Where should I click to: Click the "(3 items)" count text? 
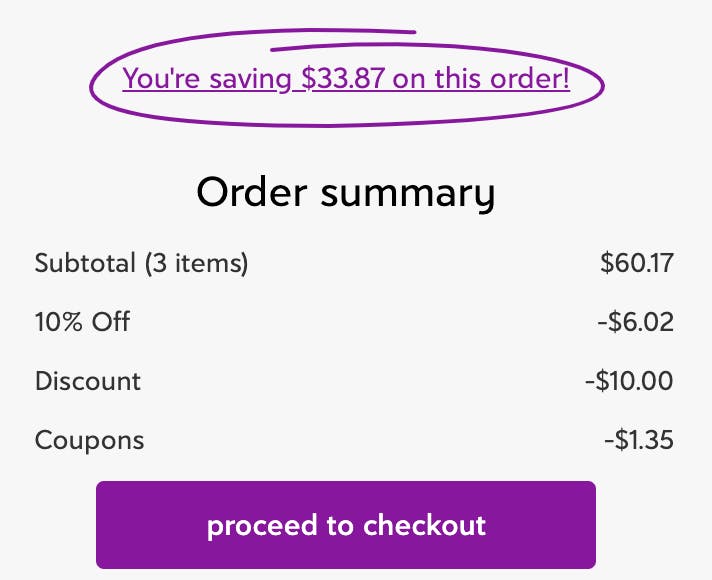195,264
